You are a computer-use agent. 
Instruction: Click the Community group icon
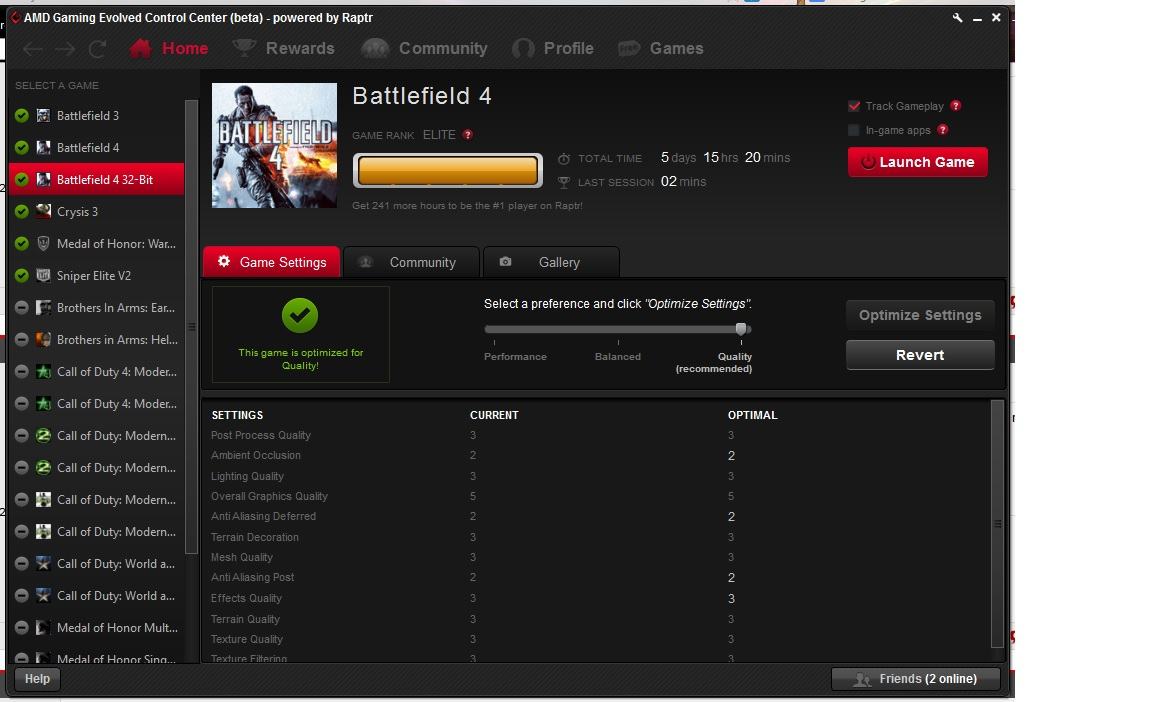[375, 48]
